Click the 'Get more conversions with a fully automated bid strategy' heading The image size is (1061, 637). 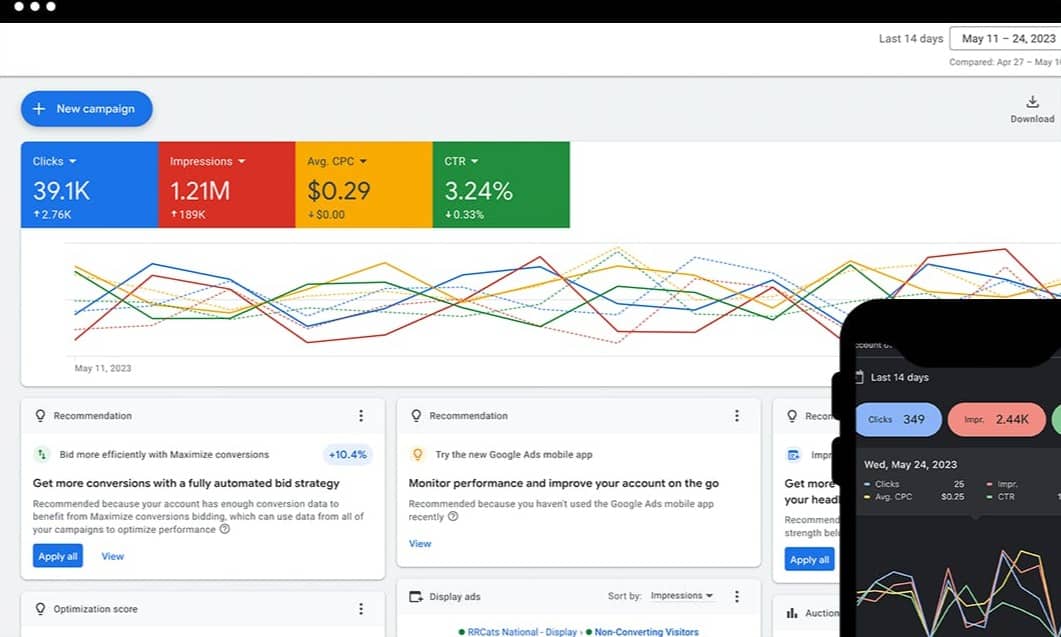pos(186,483)
